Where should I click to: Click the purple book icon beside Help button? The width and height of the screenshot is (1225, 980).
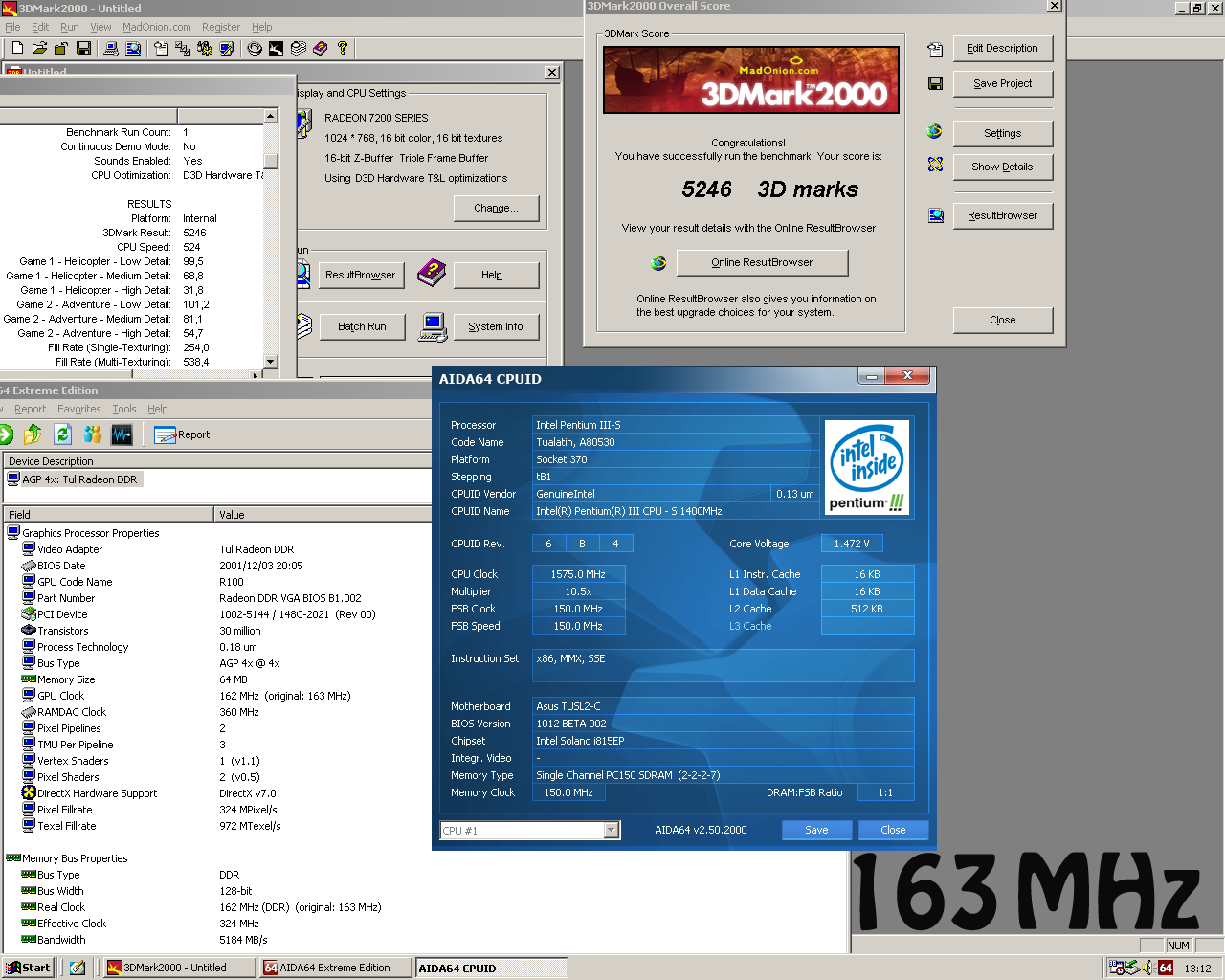432,274
